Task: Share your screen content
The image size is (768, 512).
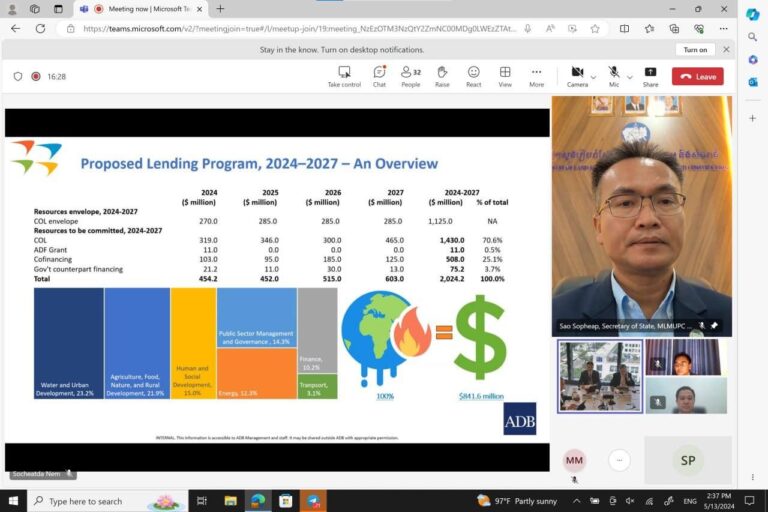Action: (x=650, y=77)
